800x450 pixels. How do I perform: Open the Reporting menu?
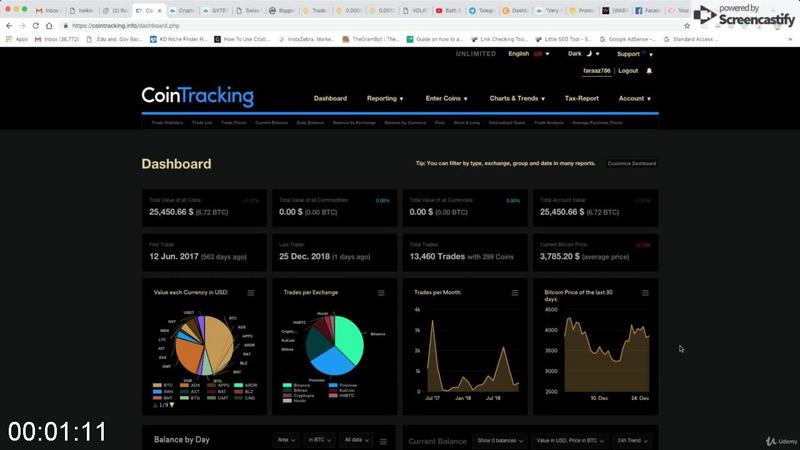[385, 98]
